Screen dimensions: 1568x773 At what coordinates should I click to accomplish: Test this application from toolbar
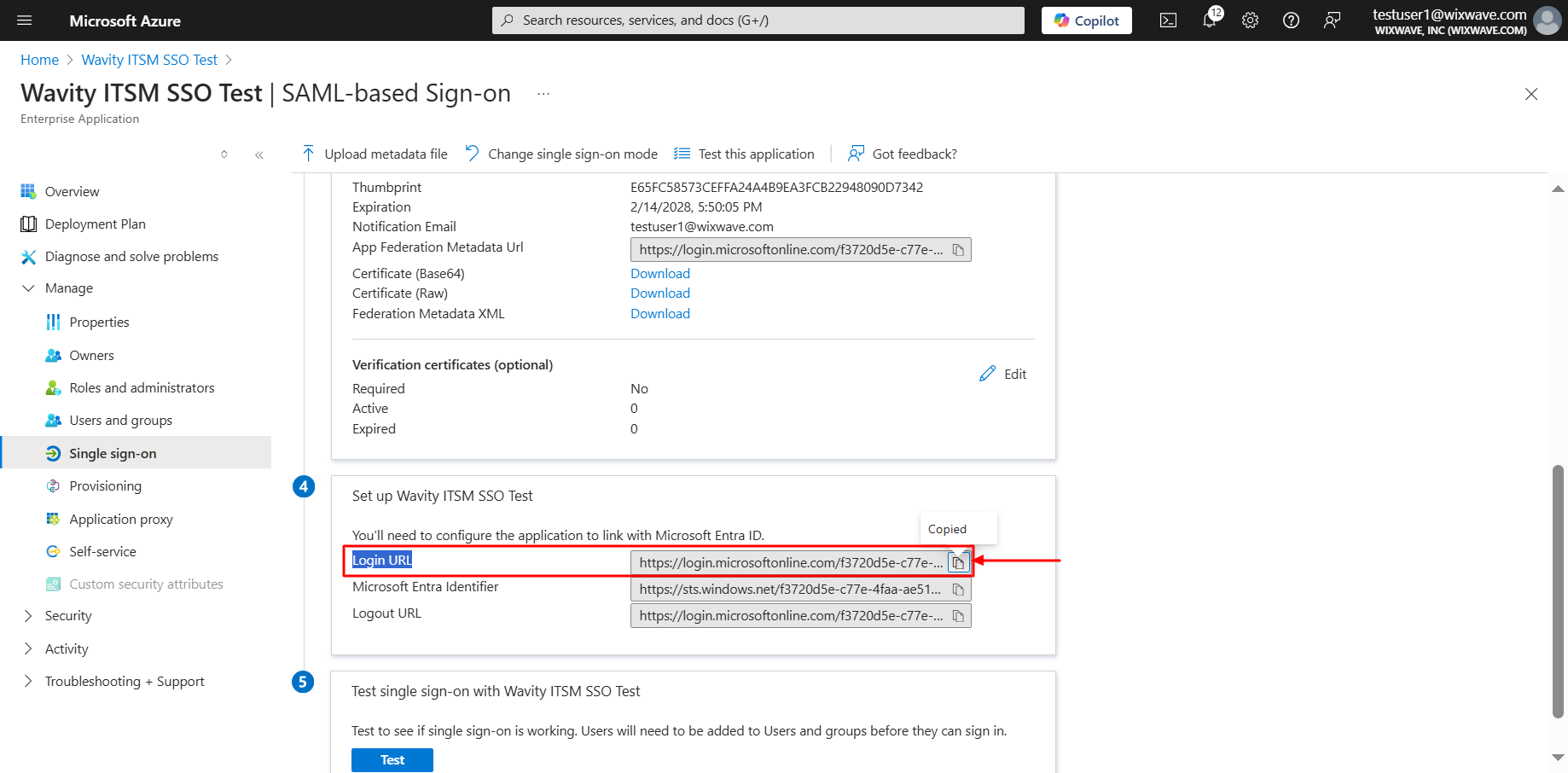(x=744, y=154)
